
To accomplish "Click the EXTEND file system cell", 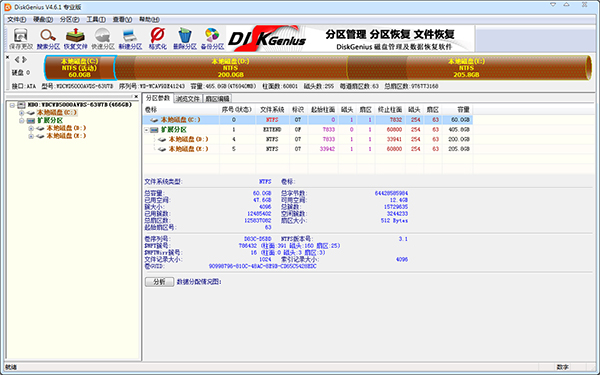I will pyautogui.click(x=272, y=130).
